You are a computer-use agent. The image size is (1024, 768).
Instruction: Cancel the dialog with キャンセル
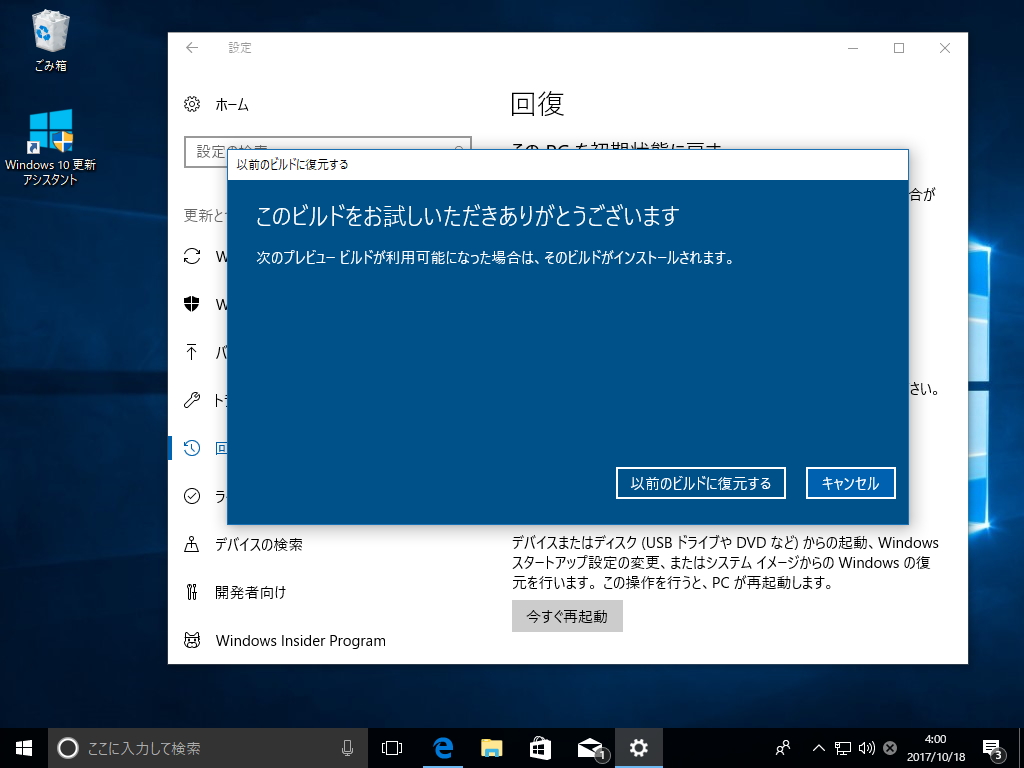tap(850, 482)
